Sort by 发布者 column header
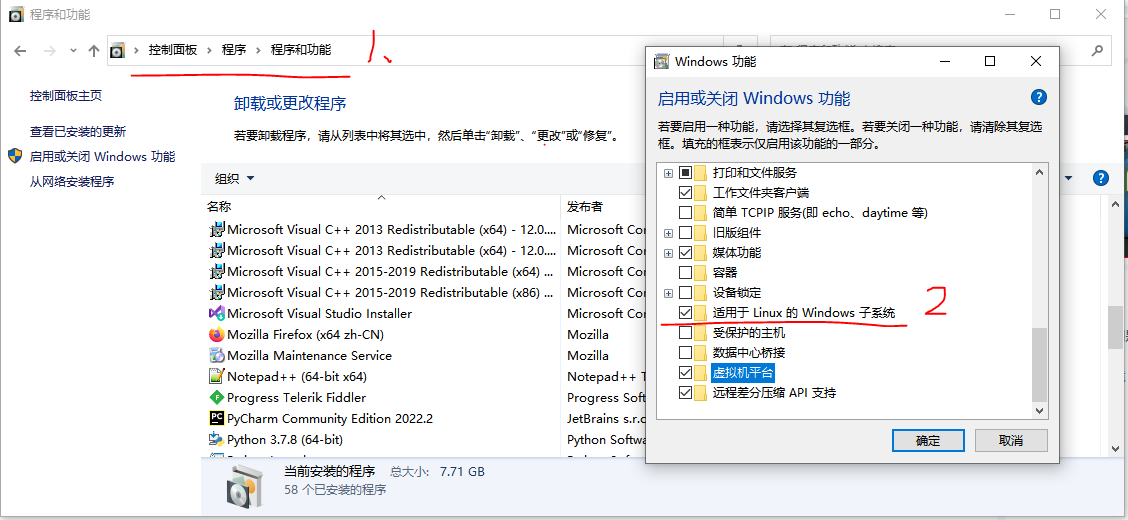Viewport: 1128px width, 520px height. coord(584,206)
